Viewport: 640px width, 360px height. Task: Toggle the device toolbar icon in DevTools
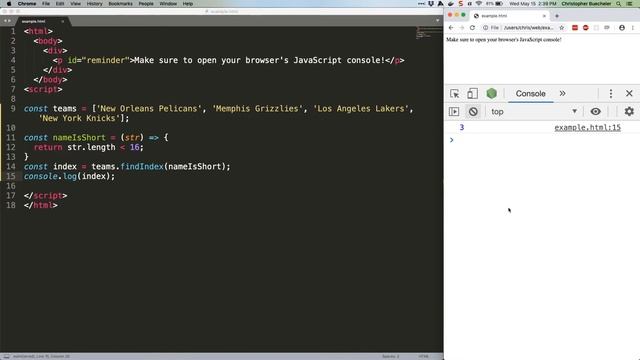click(x=472, y=93)
